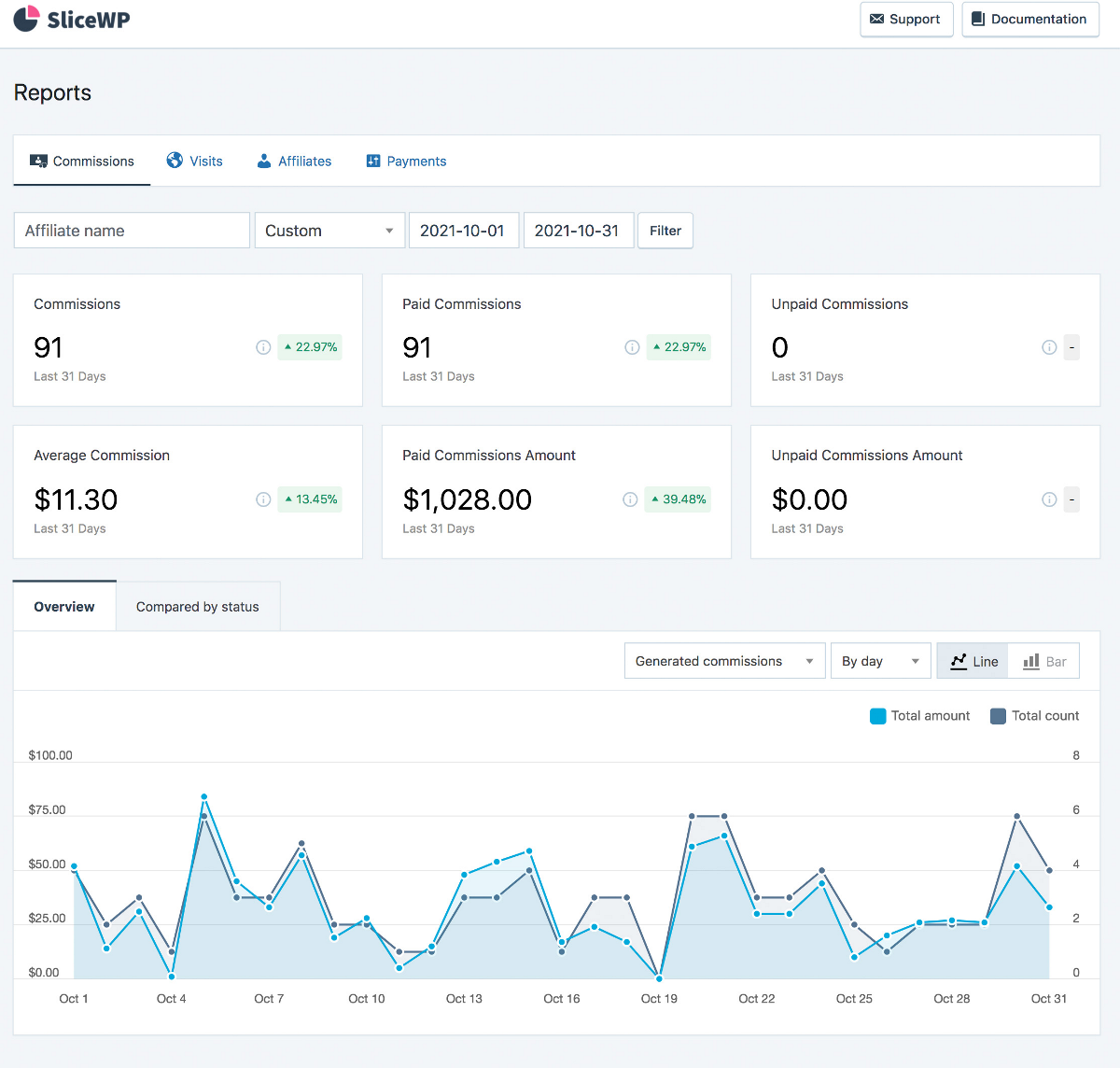Click info icon in Paid Commissions card
Image resolution: width=1120 pixels, height=1068 pixels.
[632, 347]
